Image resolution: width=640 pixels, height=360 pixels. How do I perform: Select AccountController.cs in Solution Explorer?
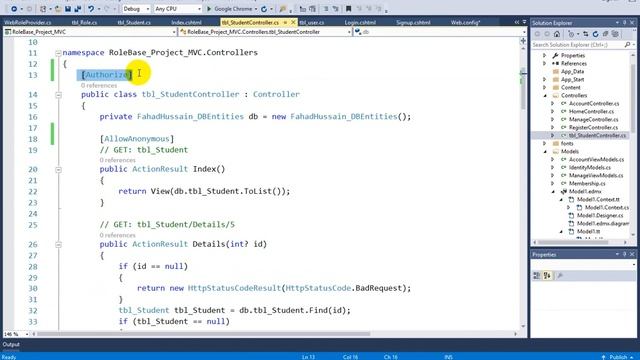click(594, 104)
